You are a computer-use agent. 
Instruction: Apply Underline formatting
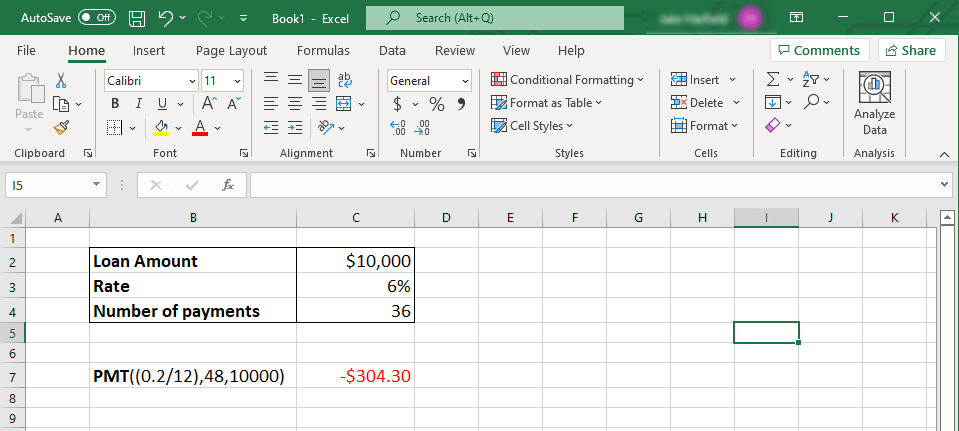point(162,103)
